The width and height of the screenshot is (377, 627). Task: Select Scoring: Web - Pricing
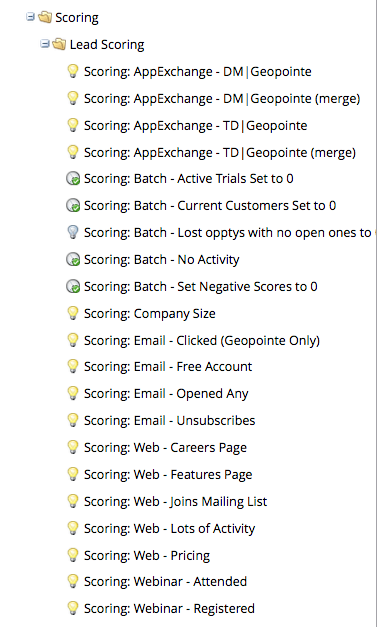pos(147,555)
